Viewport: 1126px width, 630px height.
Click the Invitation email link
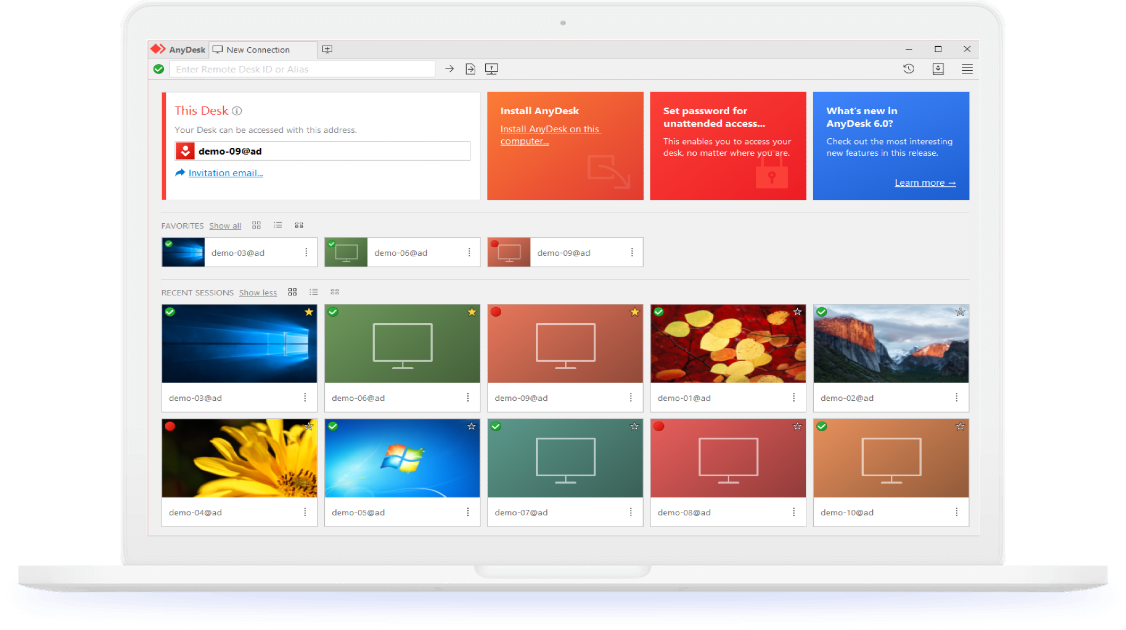click(225, 173)
